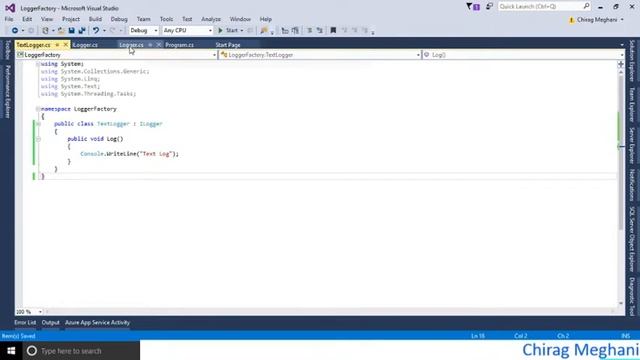Open the Solution Explorer side tab
Screen dimensions: 640x360
point(632,60)
